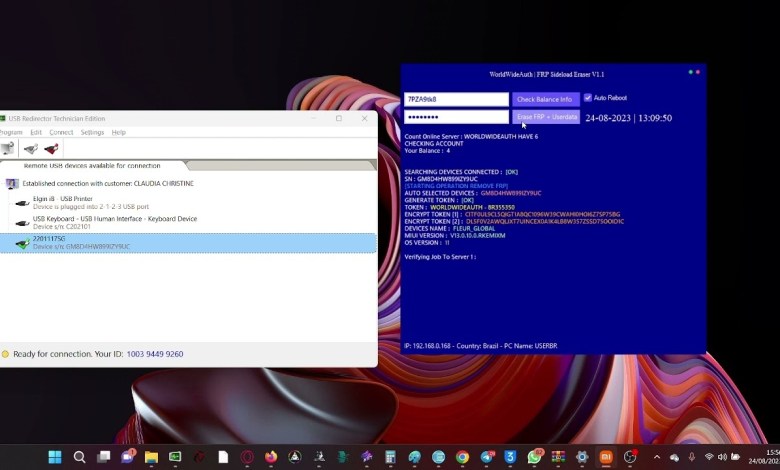Select the 2201117SG connected device row
This screenshot has height=470, width=780.
188,243
